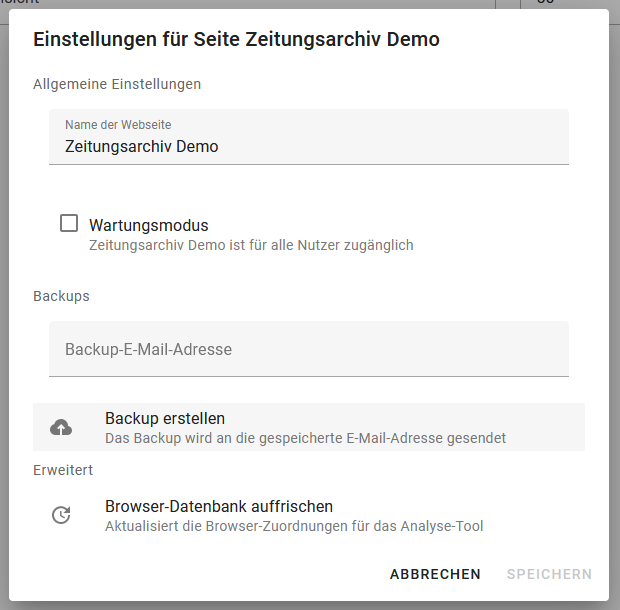Image resolution: width=620 pixels, height=610 pixels.
Task: Click the 'Aktualisiert die Browser-Zuordnungen' description
Action: 294,526
